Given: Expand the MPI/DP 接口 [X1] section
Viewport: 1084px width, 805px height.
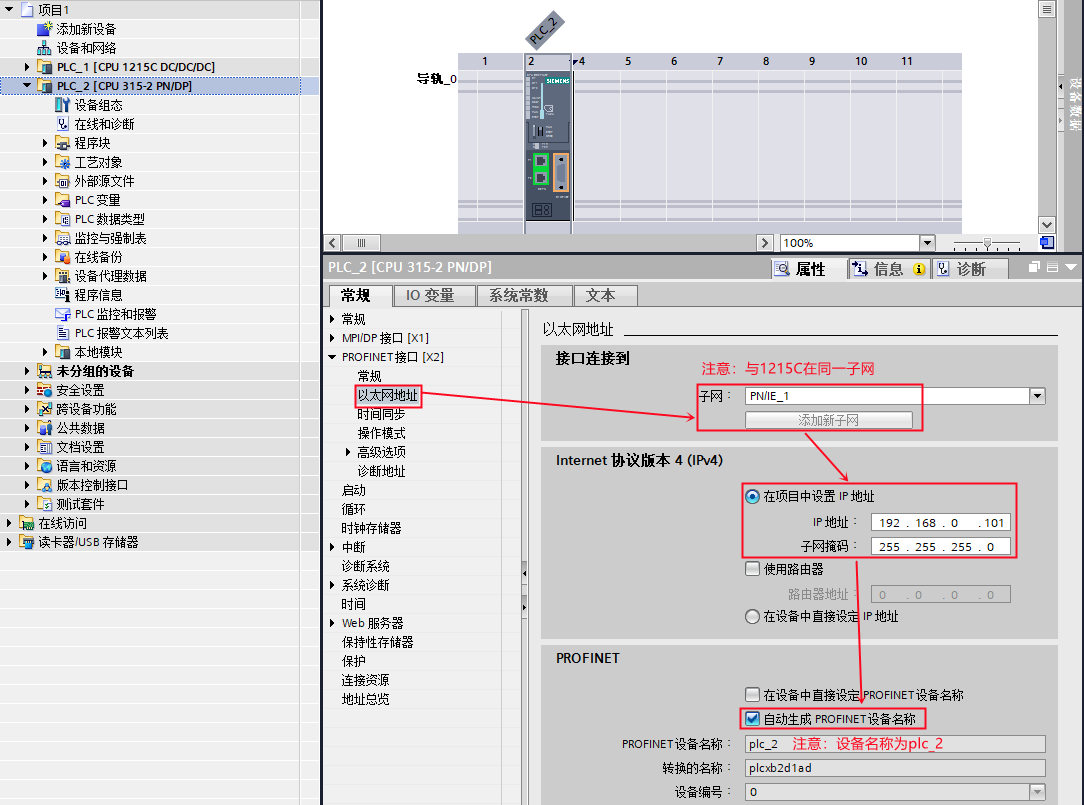Looking at the screenshot, I should 332,338.
